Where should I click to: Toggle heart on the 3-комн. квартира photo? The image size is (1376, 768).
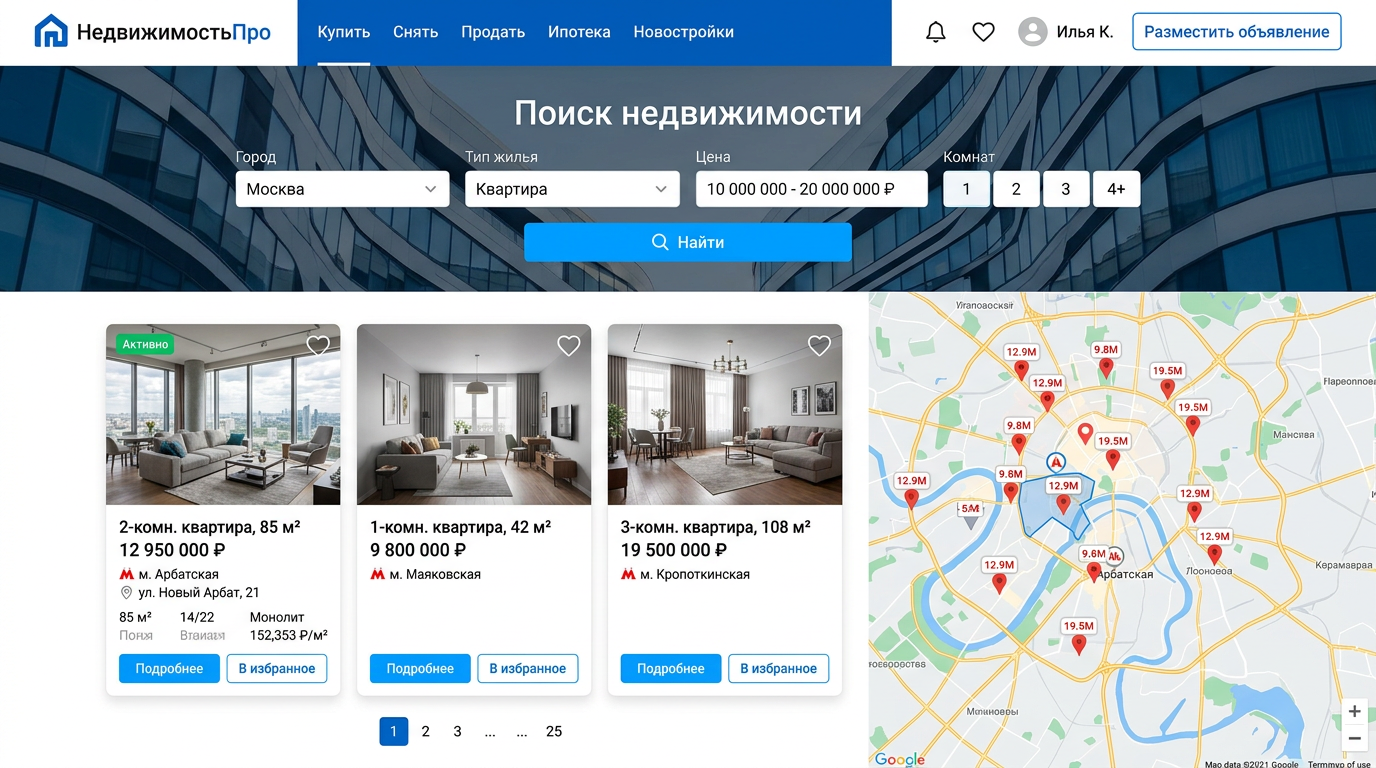click(819, 346)
